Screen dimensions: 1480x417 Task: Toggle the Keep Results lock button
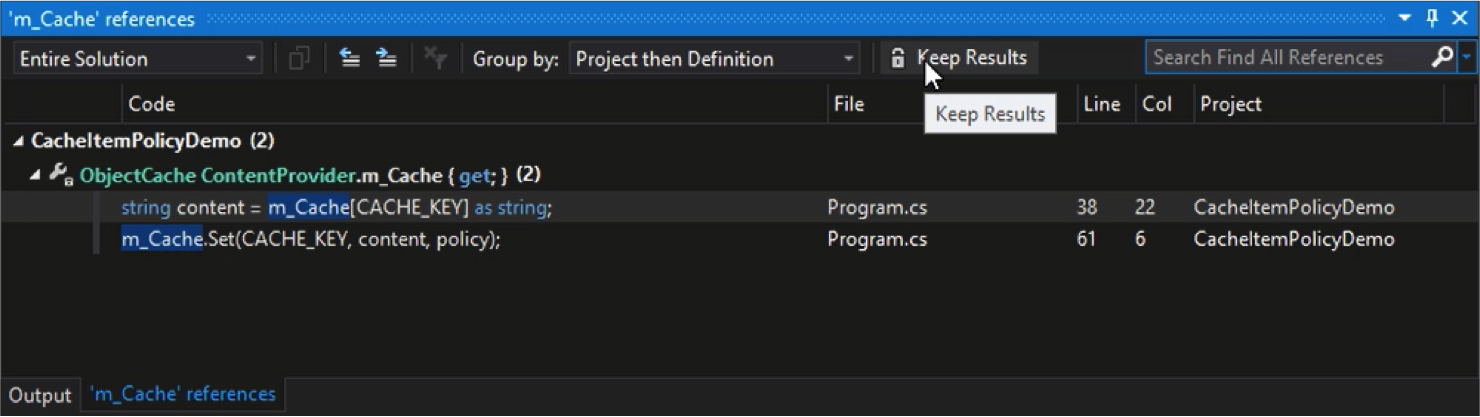click(959, 58)
